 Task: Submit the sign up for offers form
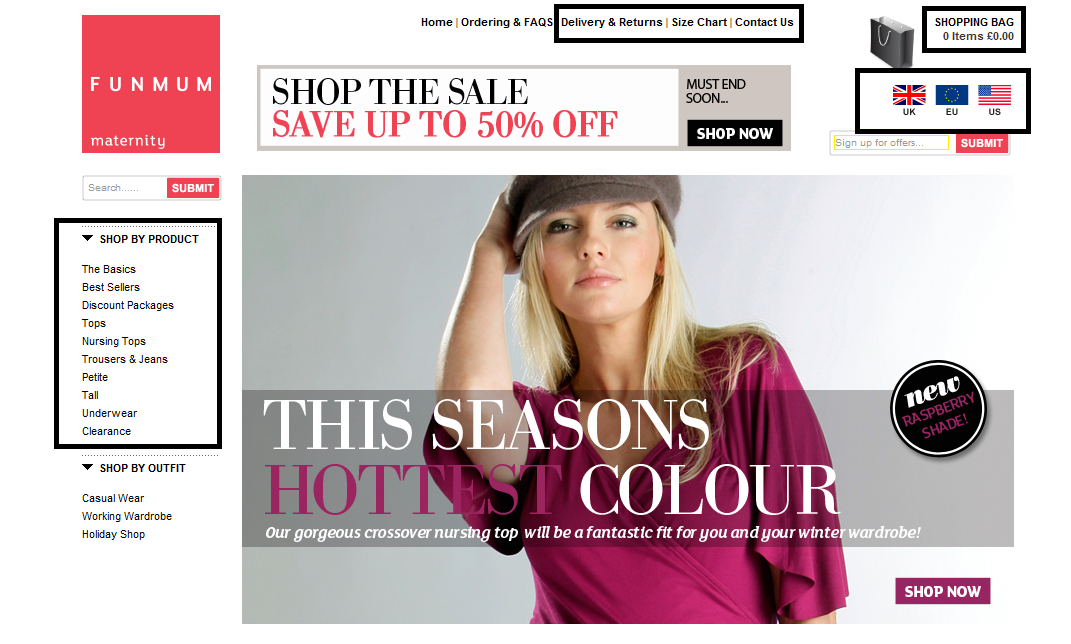982,143
